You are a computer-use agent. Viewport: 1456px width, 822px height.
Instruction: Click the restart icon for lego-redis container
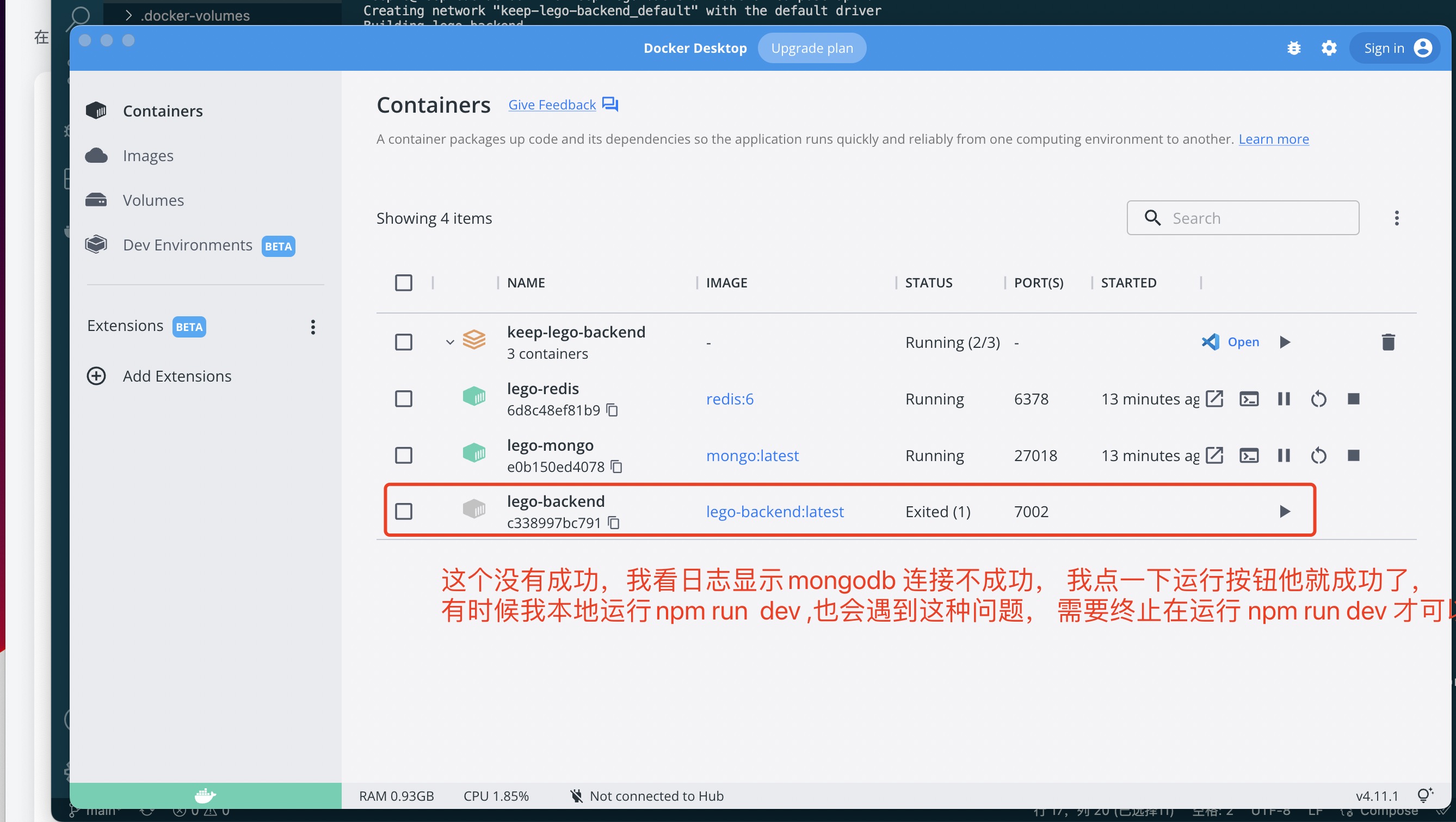click(x=1318, y=398)
